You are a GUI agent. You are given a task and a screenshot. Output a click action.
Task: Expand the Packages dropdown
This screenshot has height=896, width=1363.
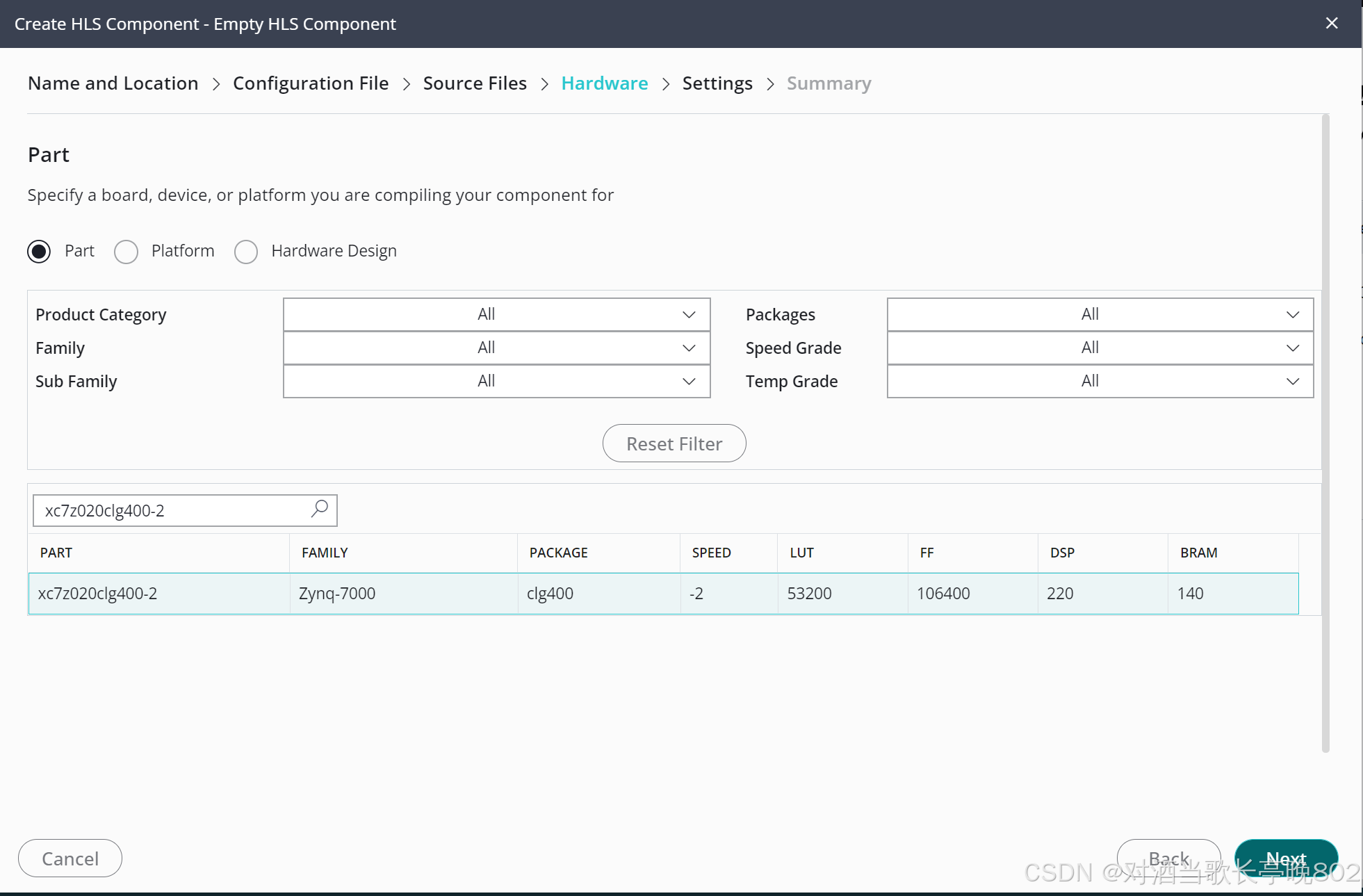(1100, 314)
